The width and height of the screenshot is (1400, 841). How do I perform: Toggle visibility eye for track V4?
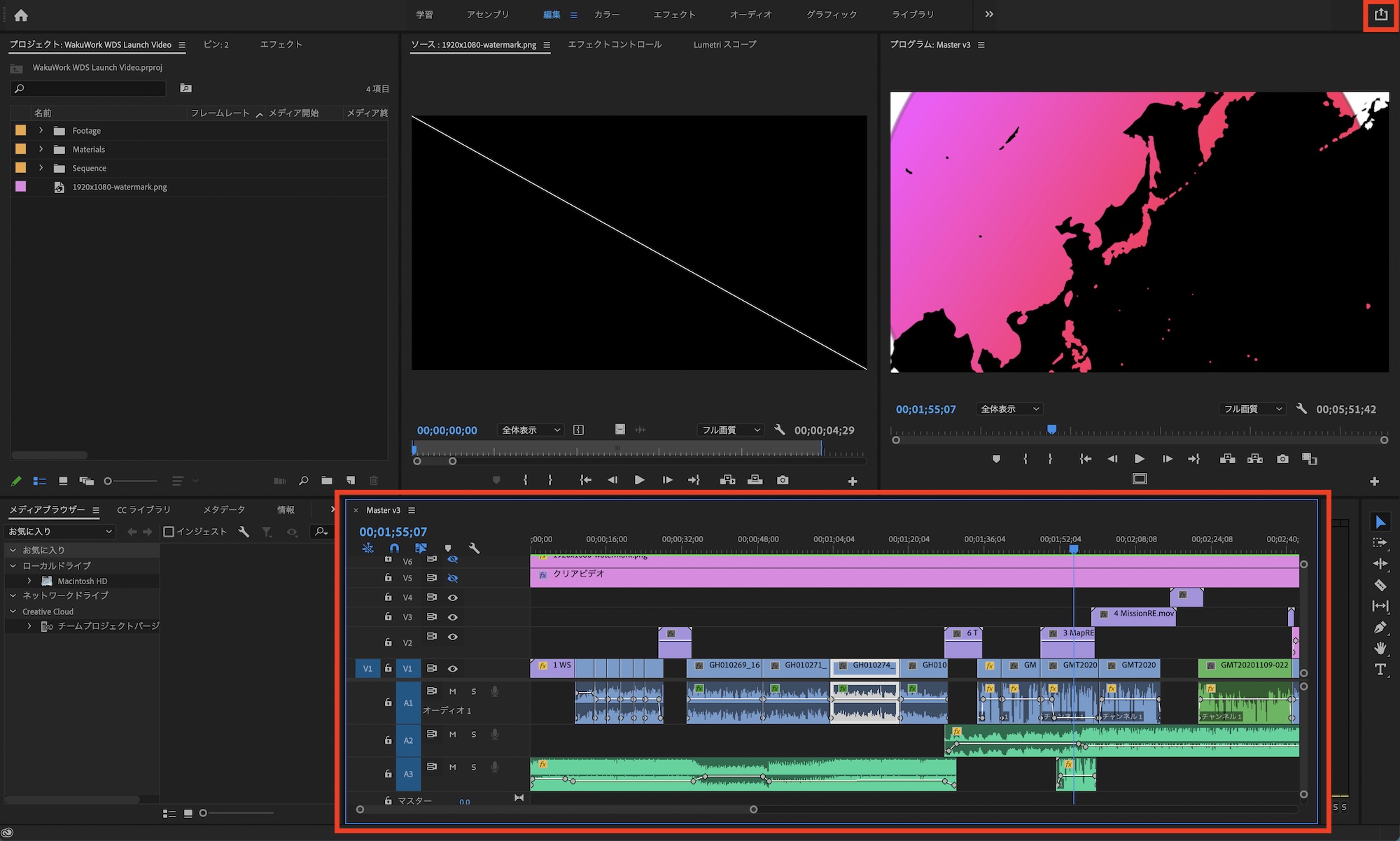453,598
